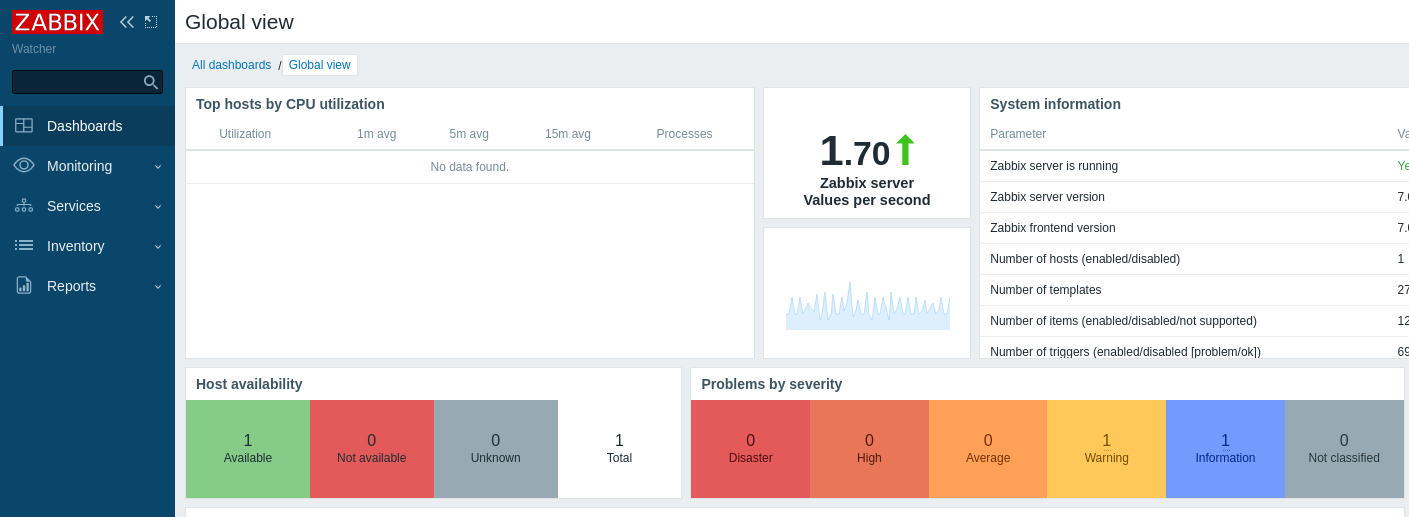1409x517 pixels.
Task: Expand the Inventory menu chevron
Action: (x=157, y=246)
